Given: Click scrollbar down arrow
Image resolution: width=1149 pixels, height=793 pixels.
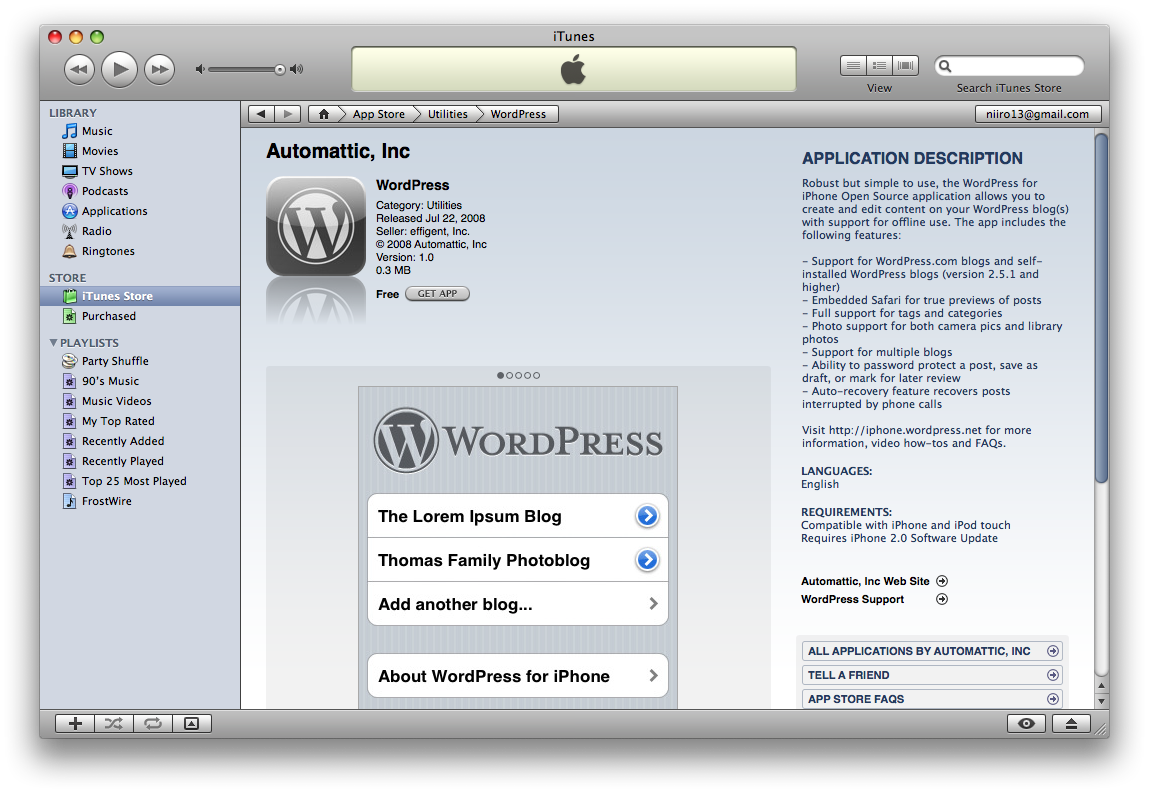Looking at the screenshot, I should (1101, 701).
